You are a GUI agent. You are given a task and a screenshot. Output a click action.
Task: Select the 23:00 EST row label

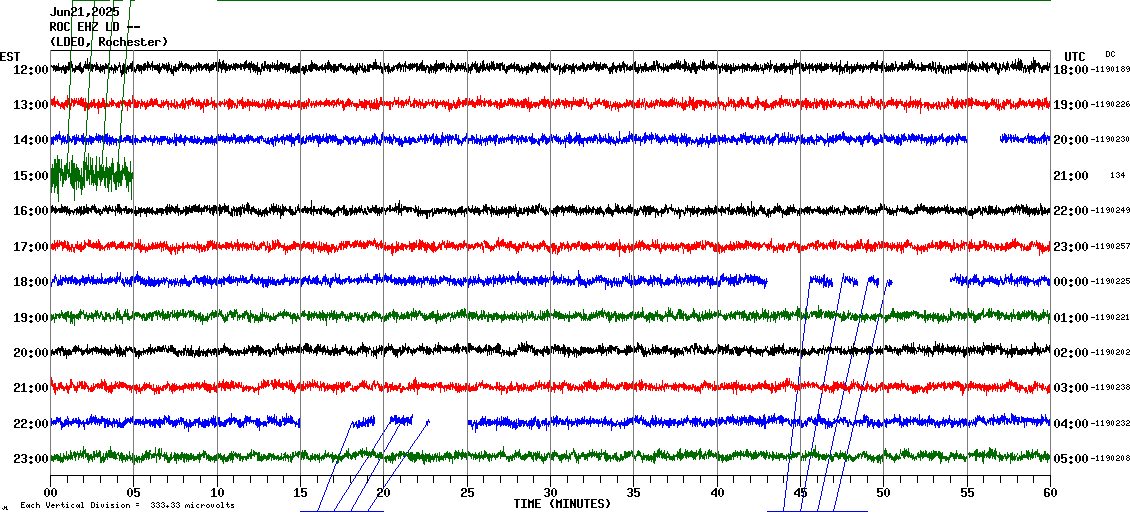(x=31, y=459)
